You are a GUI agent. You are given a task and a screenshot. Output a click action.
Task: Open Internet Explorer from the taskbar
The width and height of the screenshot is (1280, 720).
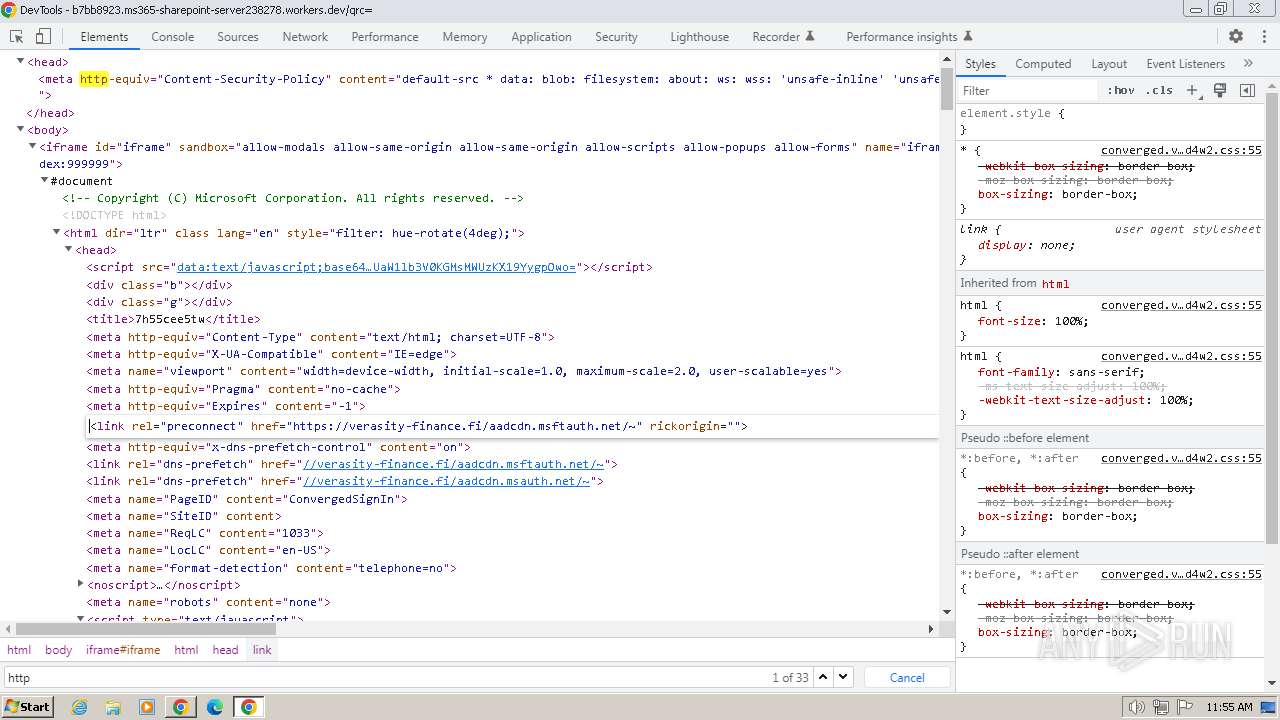tap(80, 707)
